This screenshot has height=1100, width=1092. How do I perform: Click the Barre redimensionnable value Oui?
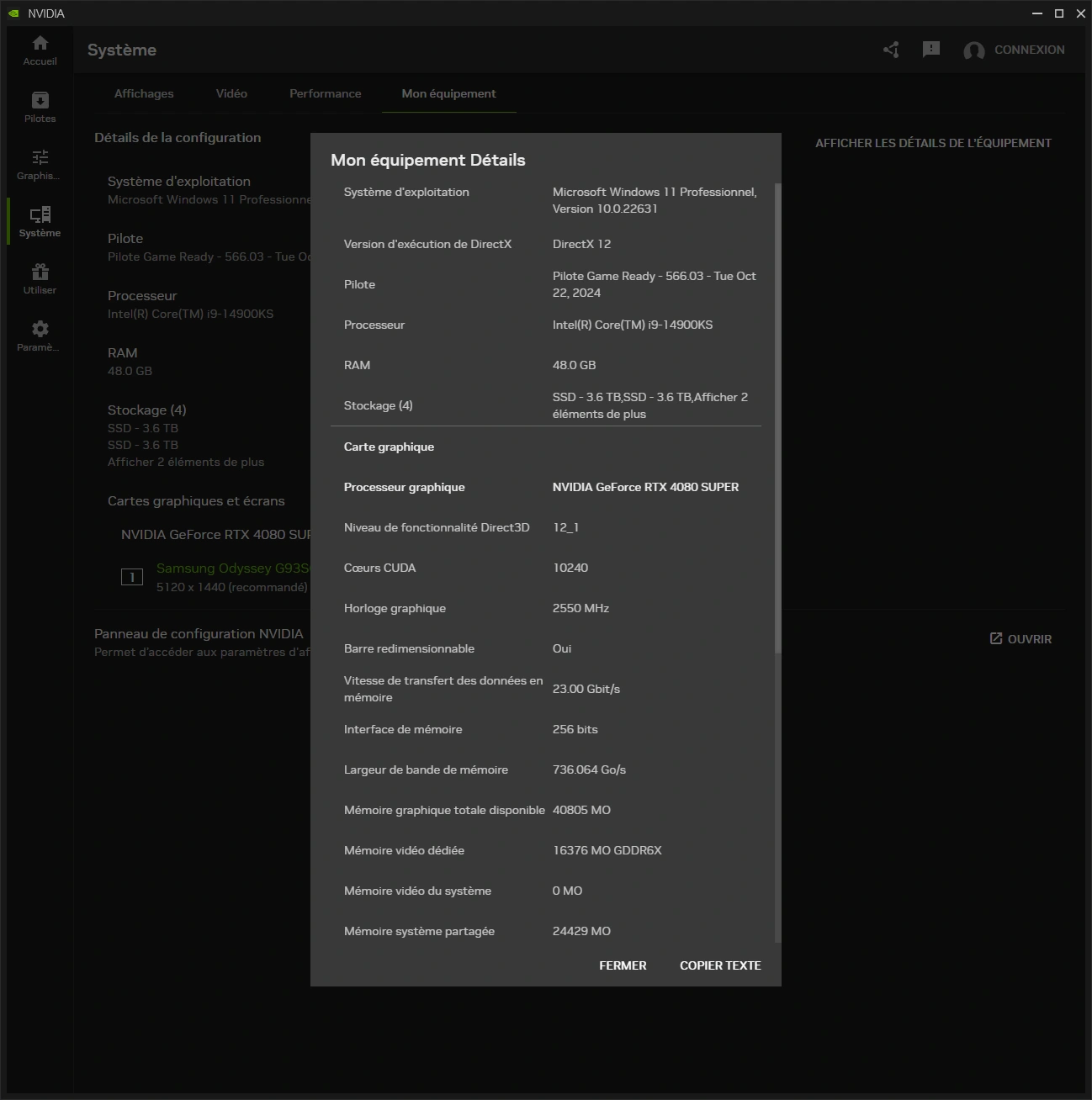click(x=562, y=648)
